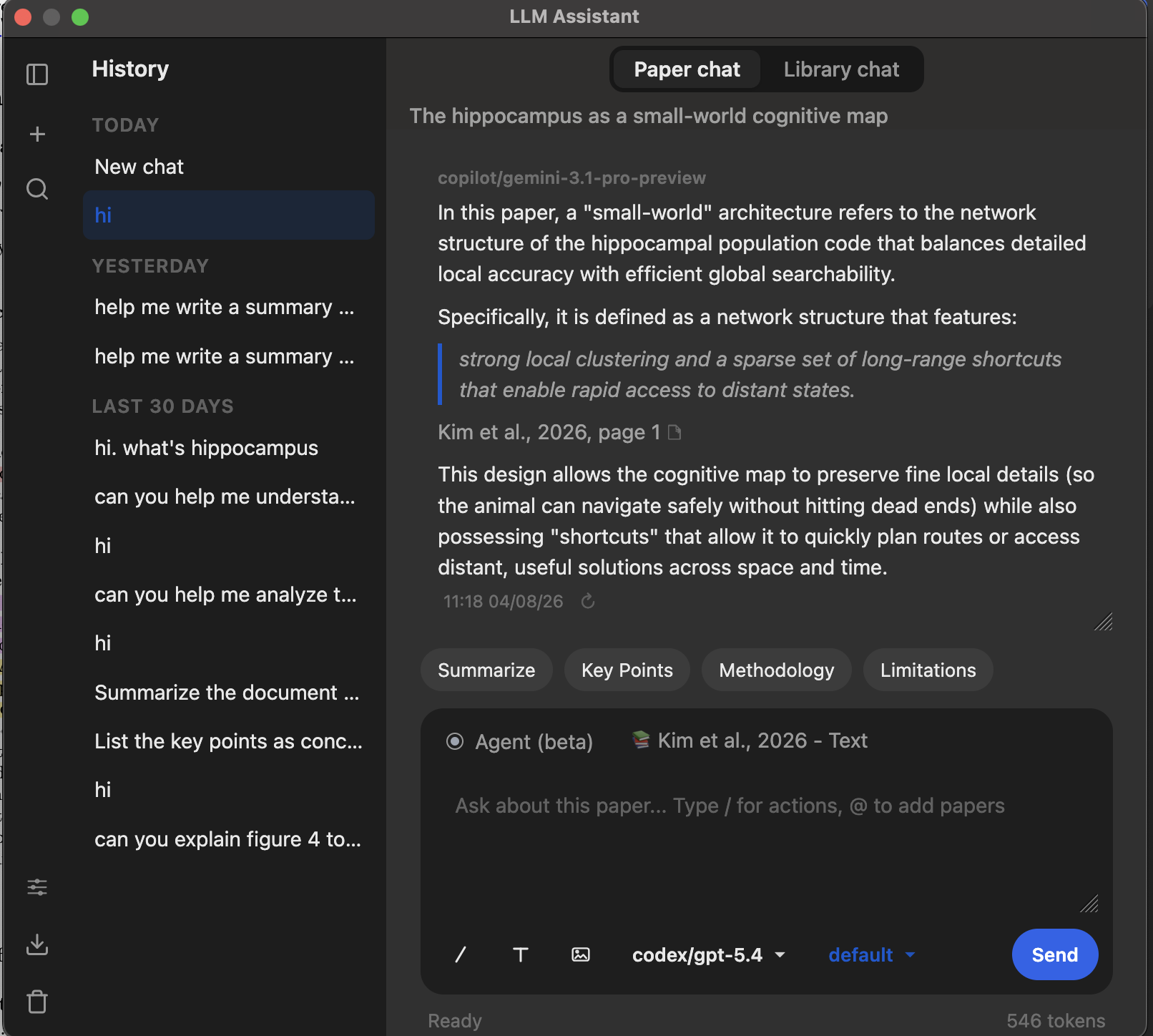Open the 'hi. what's hippocampus' conversation
This screenshot has width=1153, height=1036.
click(206, 447)
